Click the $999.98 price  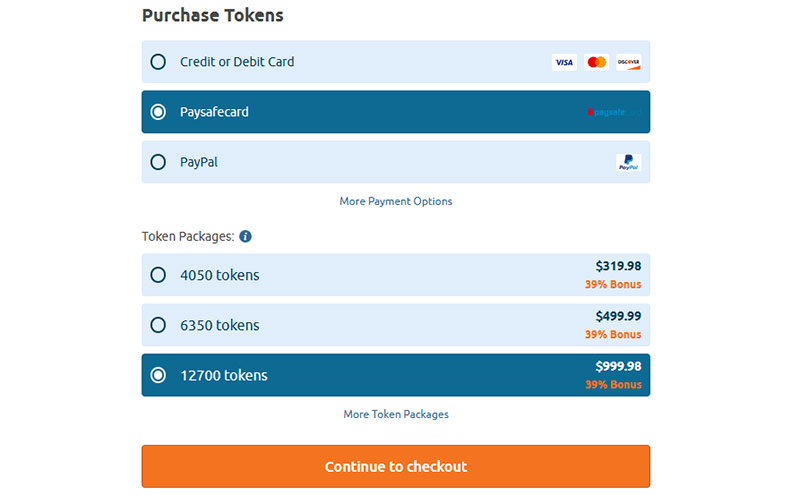click(618, 366)
